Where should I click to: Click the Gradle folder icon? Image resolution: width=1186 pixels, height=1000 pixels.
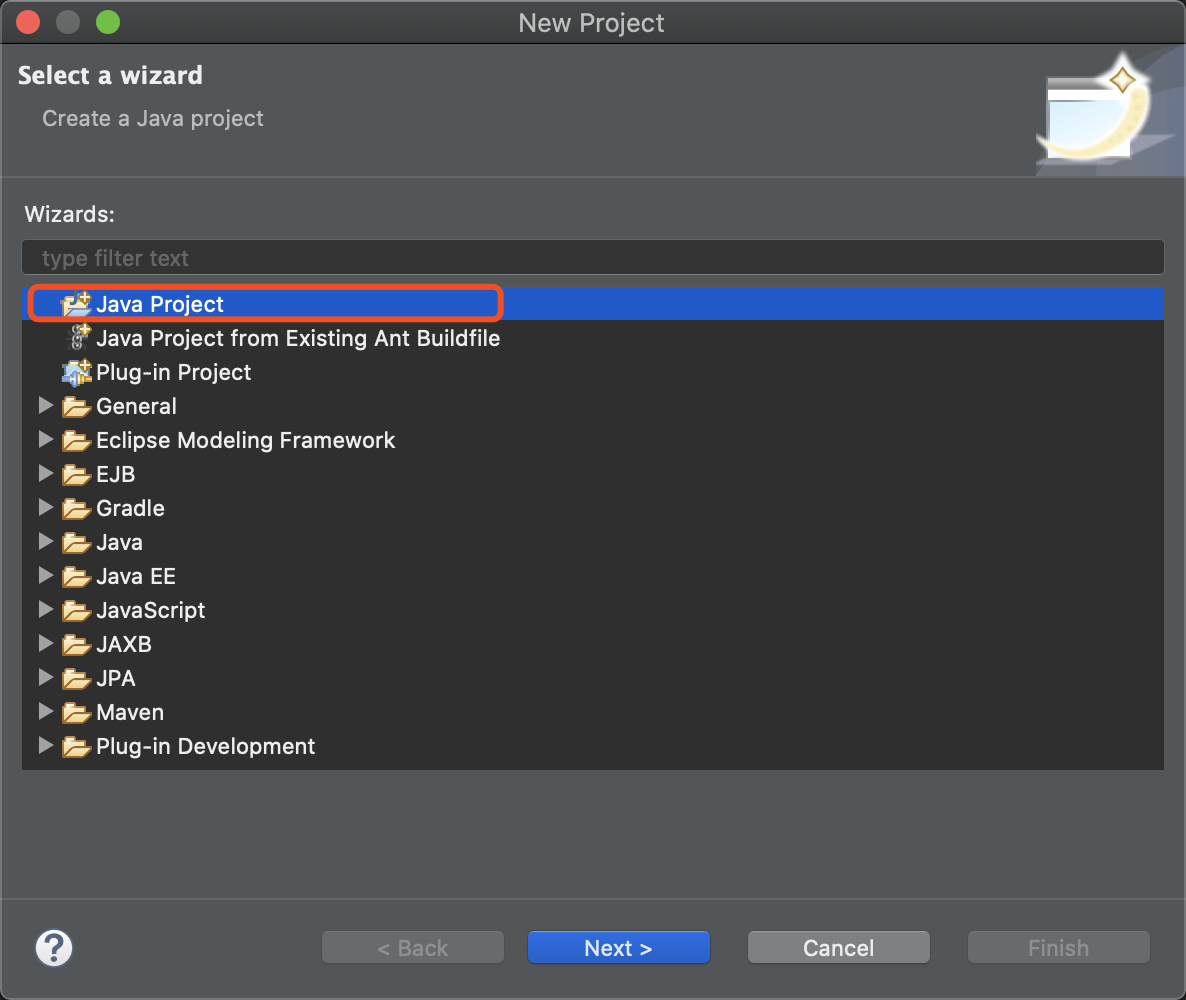point(76,509)
